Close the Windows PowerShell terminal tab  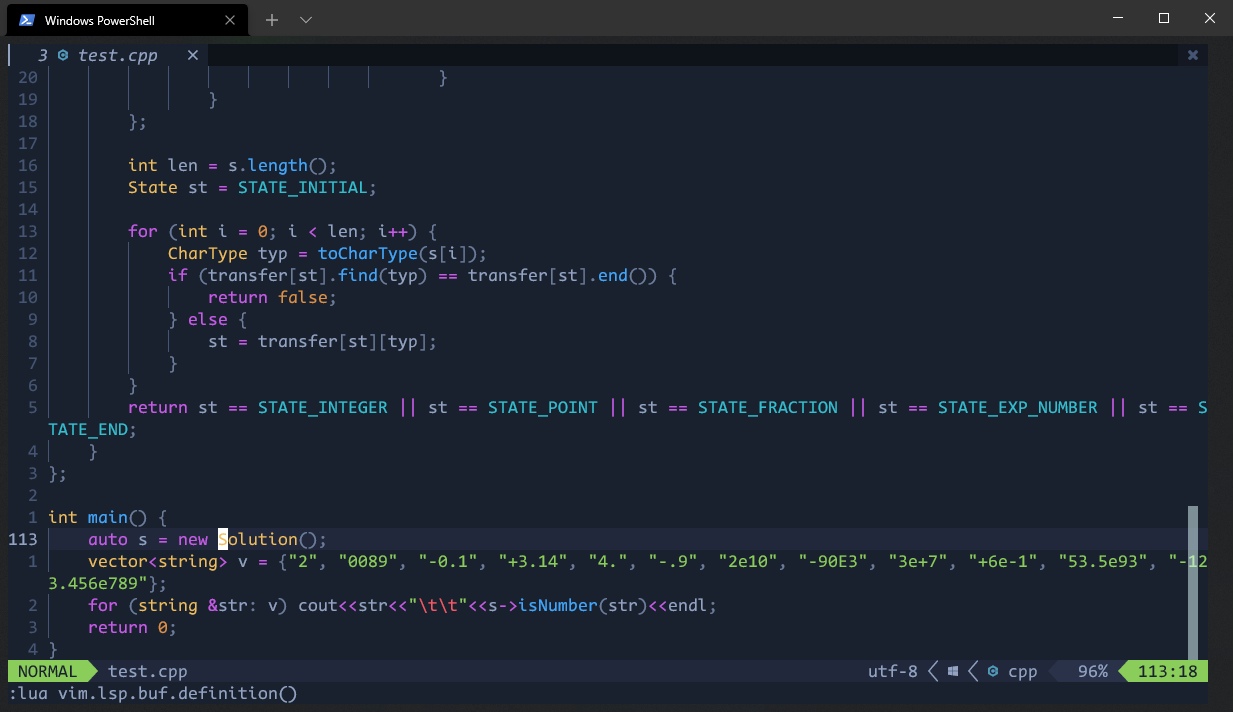point(231,20)
